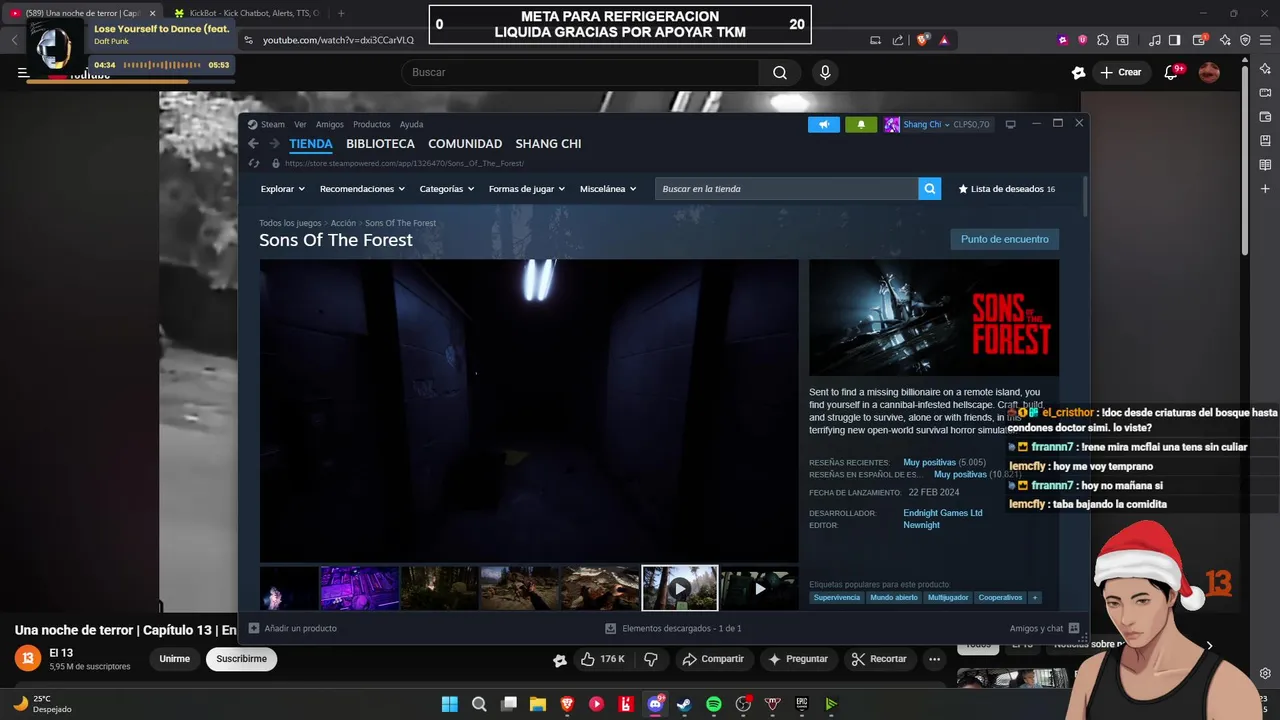
Task: Open the browser main hamburger menu
Action: coord(1265,40)
